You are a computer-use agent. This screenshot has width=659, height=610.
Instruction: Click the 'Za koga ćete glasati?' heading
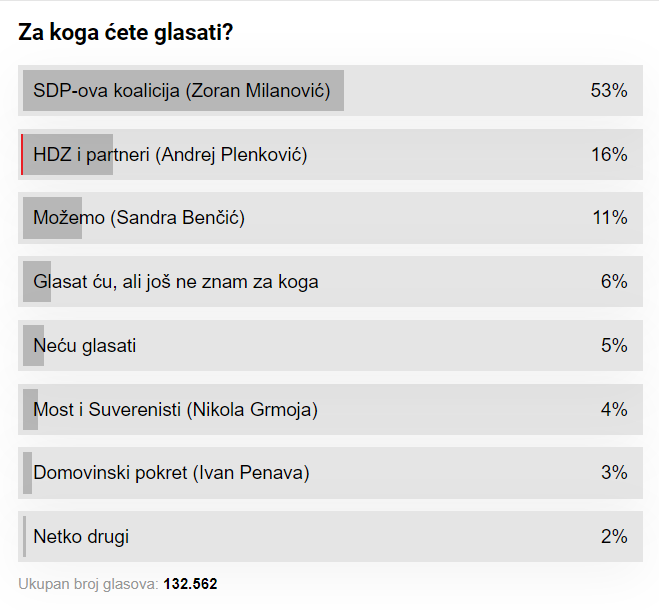pyautogui.click(x=126, y=33)
